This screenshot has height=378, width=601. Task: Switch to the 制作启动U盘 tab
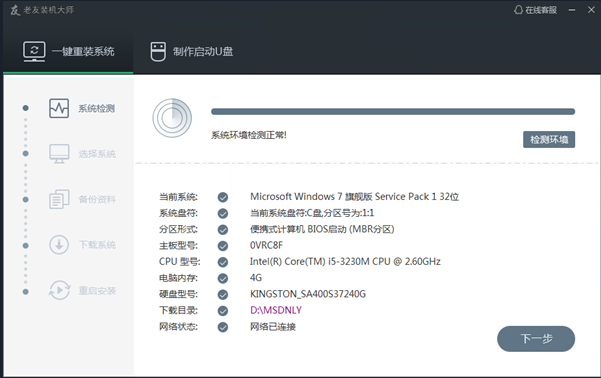191,51
